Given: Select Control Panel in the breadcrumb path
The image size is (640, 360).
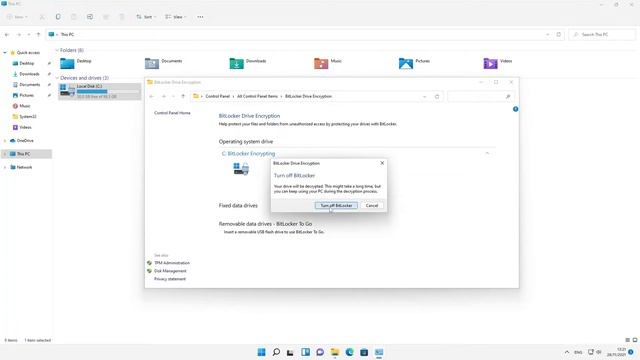Looking at the screenshot, I should 218,96.
